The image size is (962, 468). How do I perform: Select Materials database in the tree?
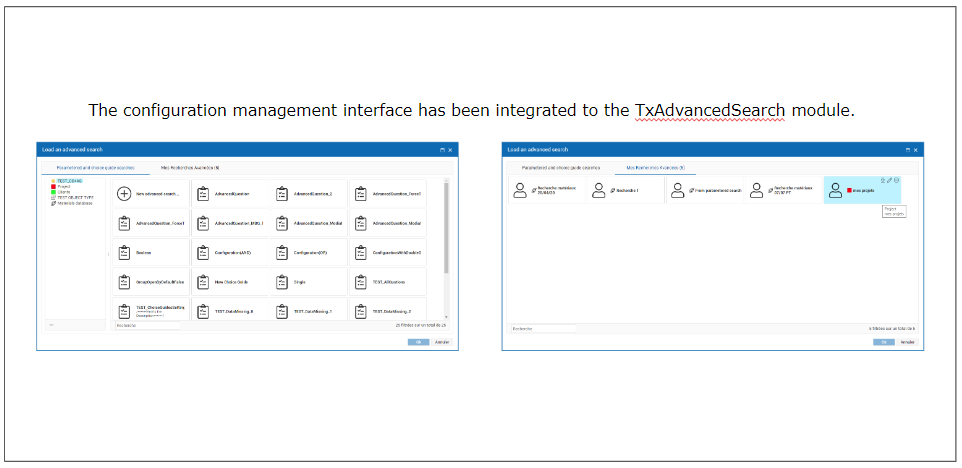point(72,203)
